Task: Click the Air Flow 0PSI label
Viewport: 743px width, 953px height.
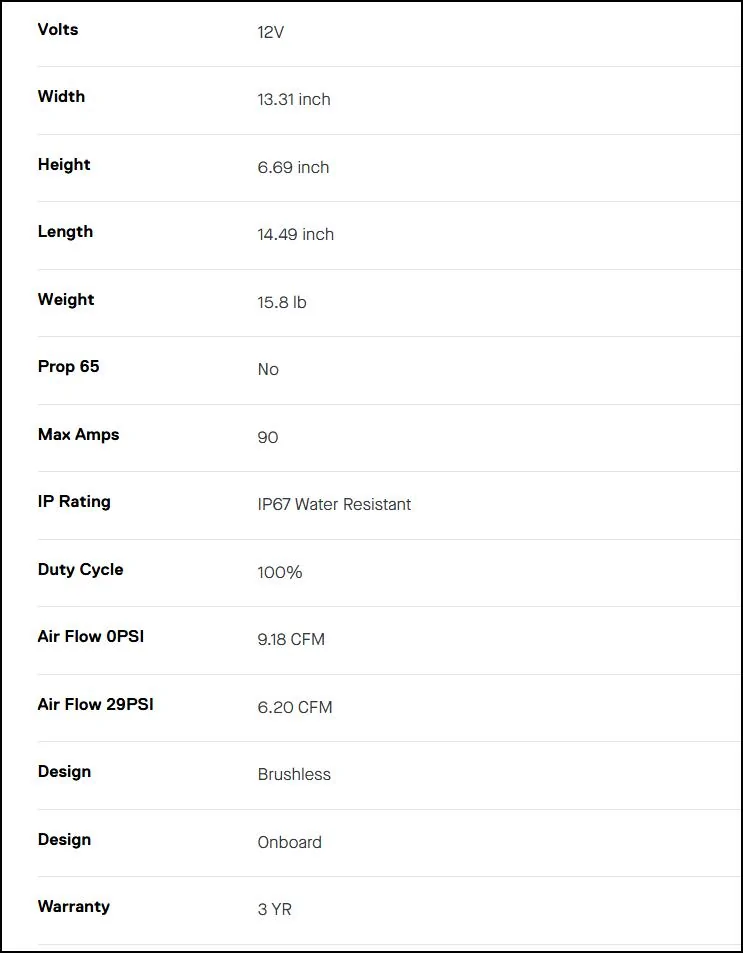Action: [91, 636]
